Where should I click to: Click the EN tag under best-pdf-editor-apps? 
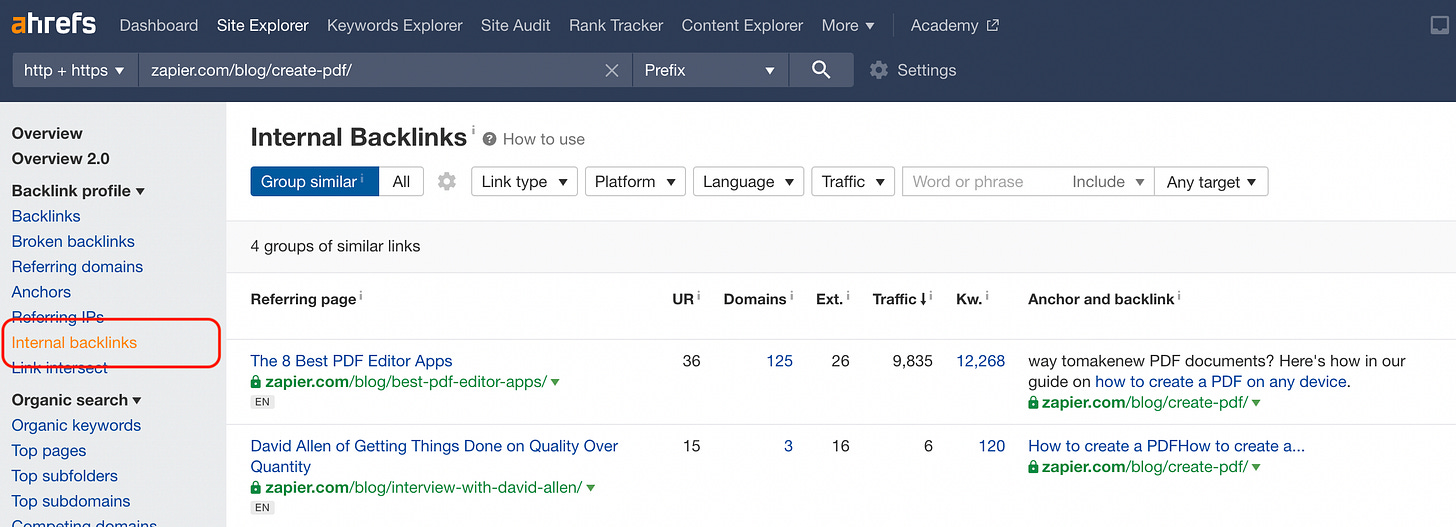(x=262, y=402)
